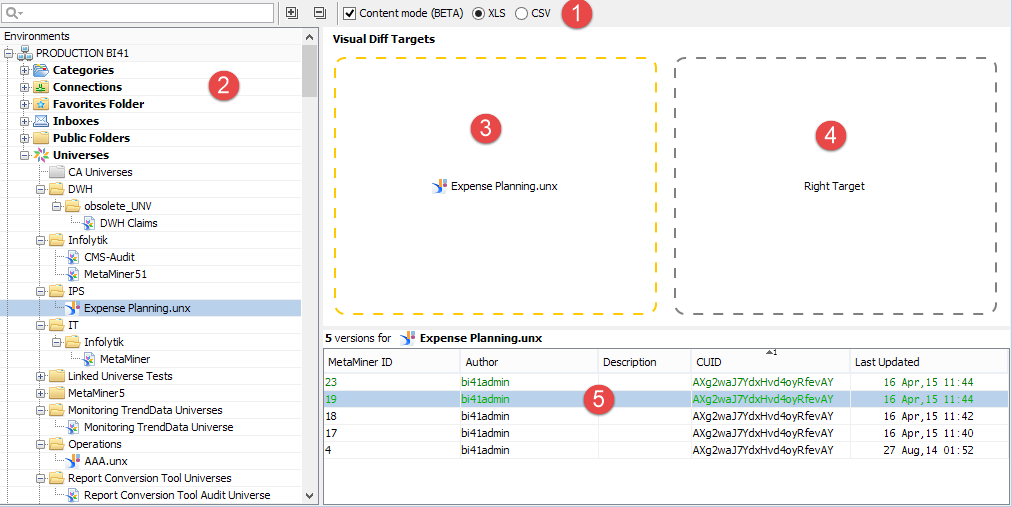Click Report Conversion Tool Audit Universe icon

pyautogui.click(x=73, y=495)
